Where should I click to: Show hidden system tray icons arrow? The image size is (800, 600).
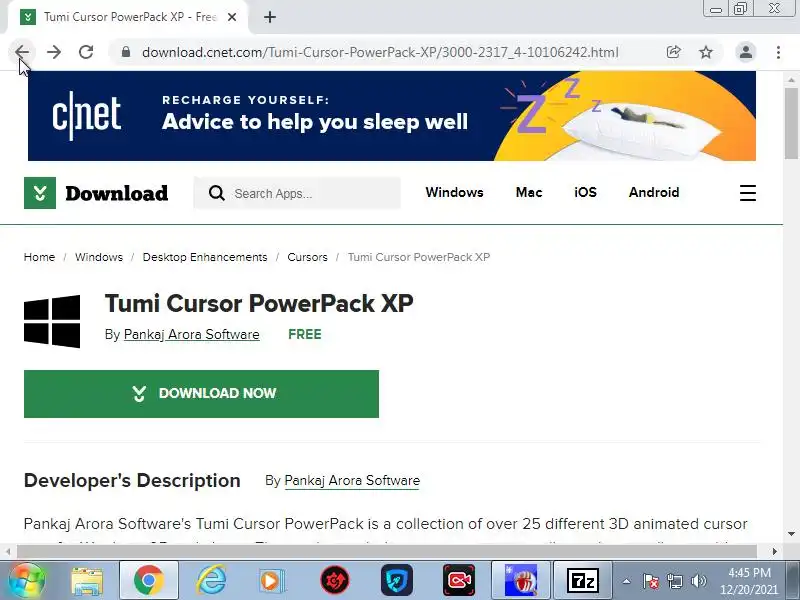[627, 581]
